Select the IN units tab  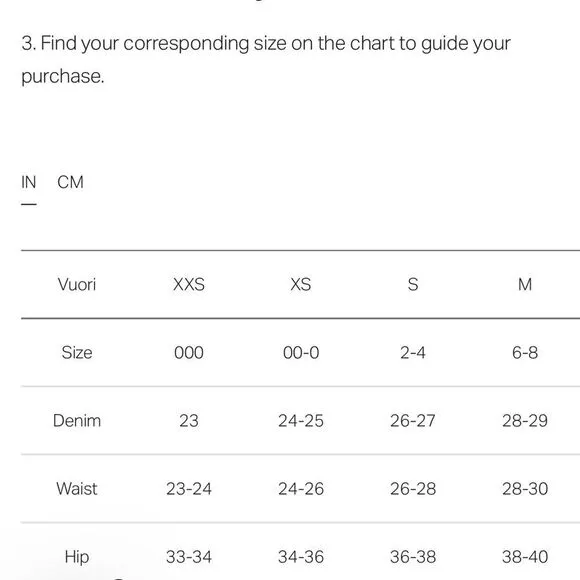(x=28, y=182)
